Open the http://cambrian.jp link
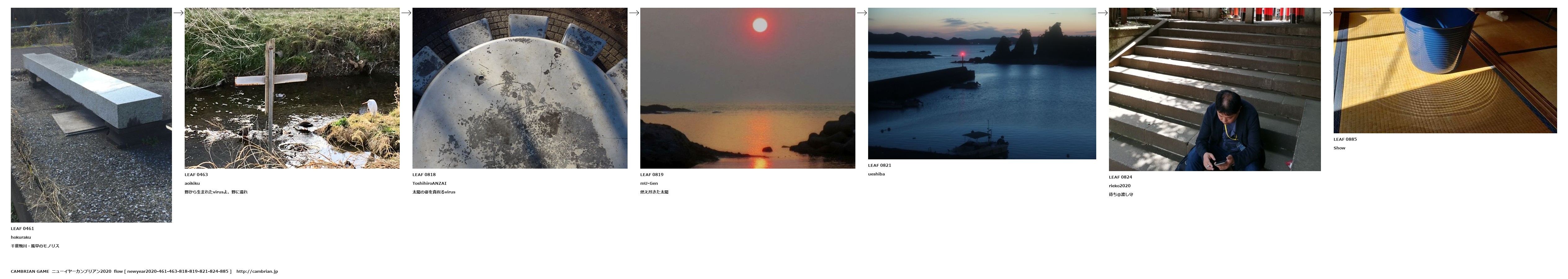This screenshot has width=1568, height=279. (x=257, y=271)
